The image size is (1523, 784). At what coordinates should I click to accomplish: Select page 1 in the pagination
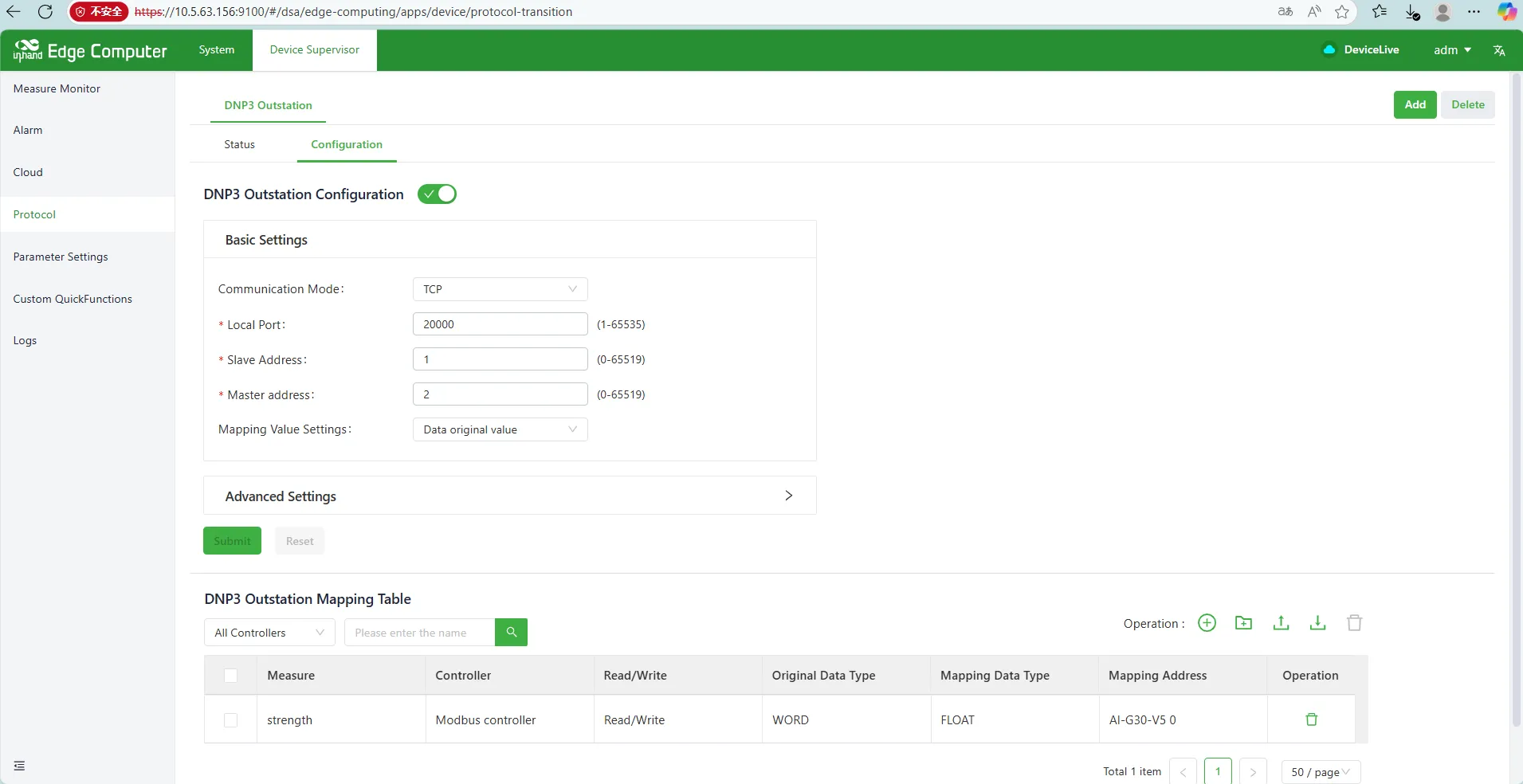pos(1218,771)
